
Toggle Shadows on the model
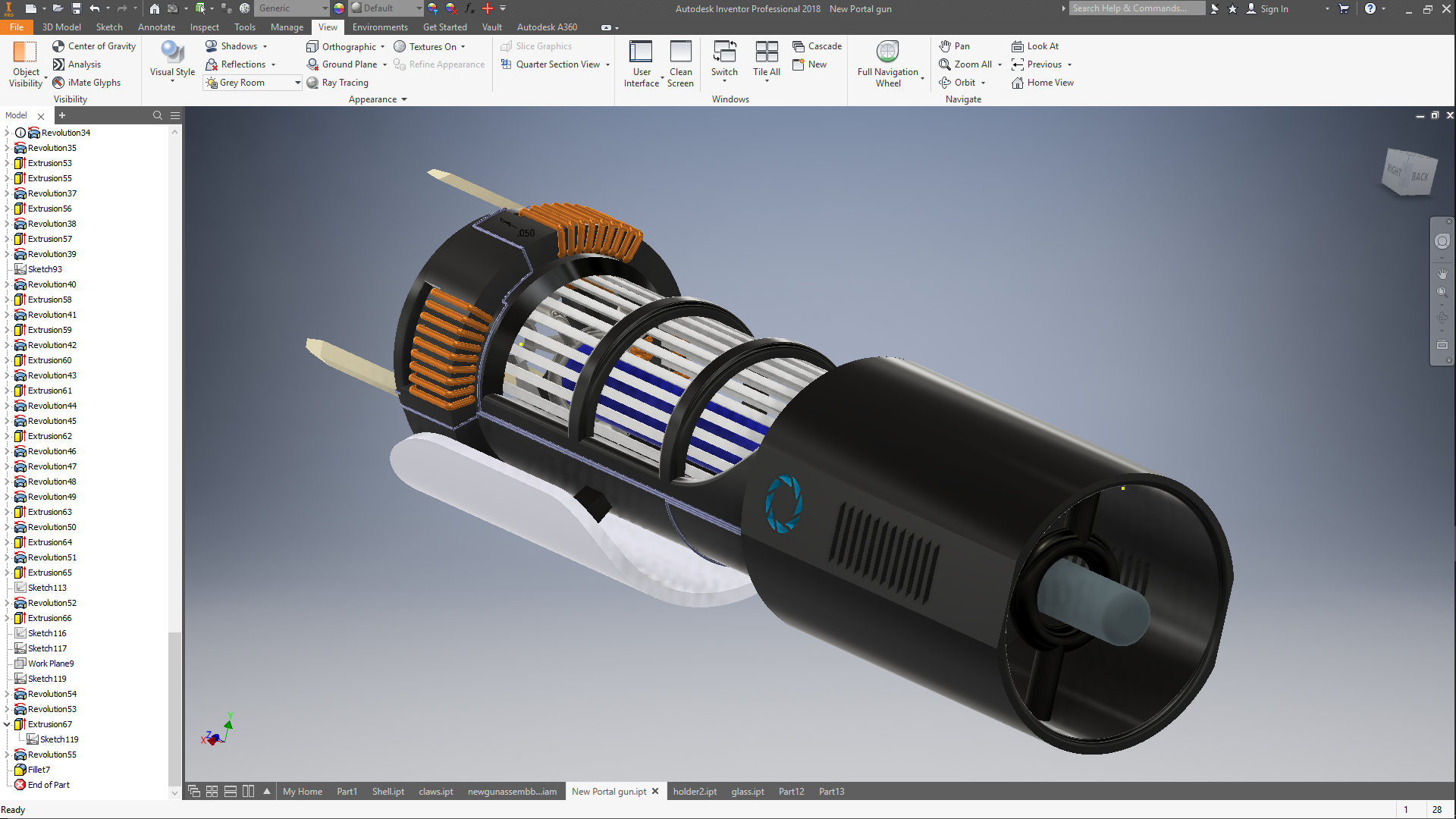[231, 46]
